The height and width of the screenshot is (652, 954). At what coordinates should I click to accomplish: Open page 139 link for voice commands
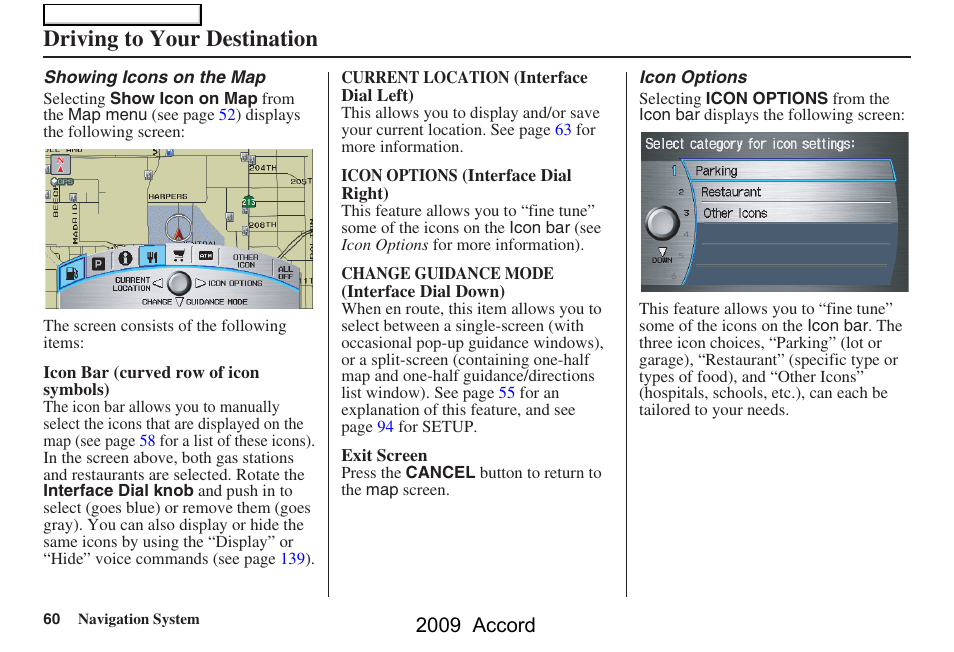pyautogui.click(x=293, y=559)
